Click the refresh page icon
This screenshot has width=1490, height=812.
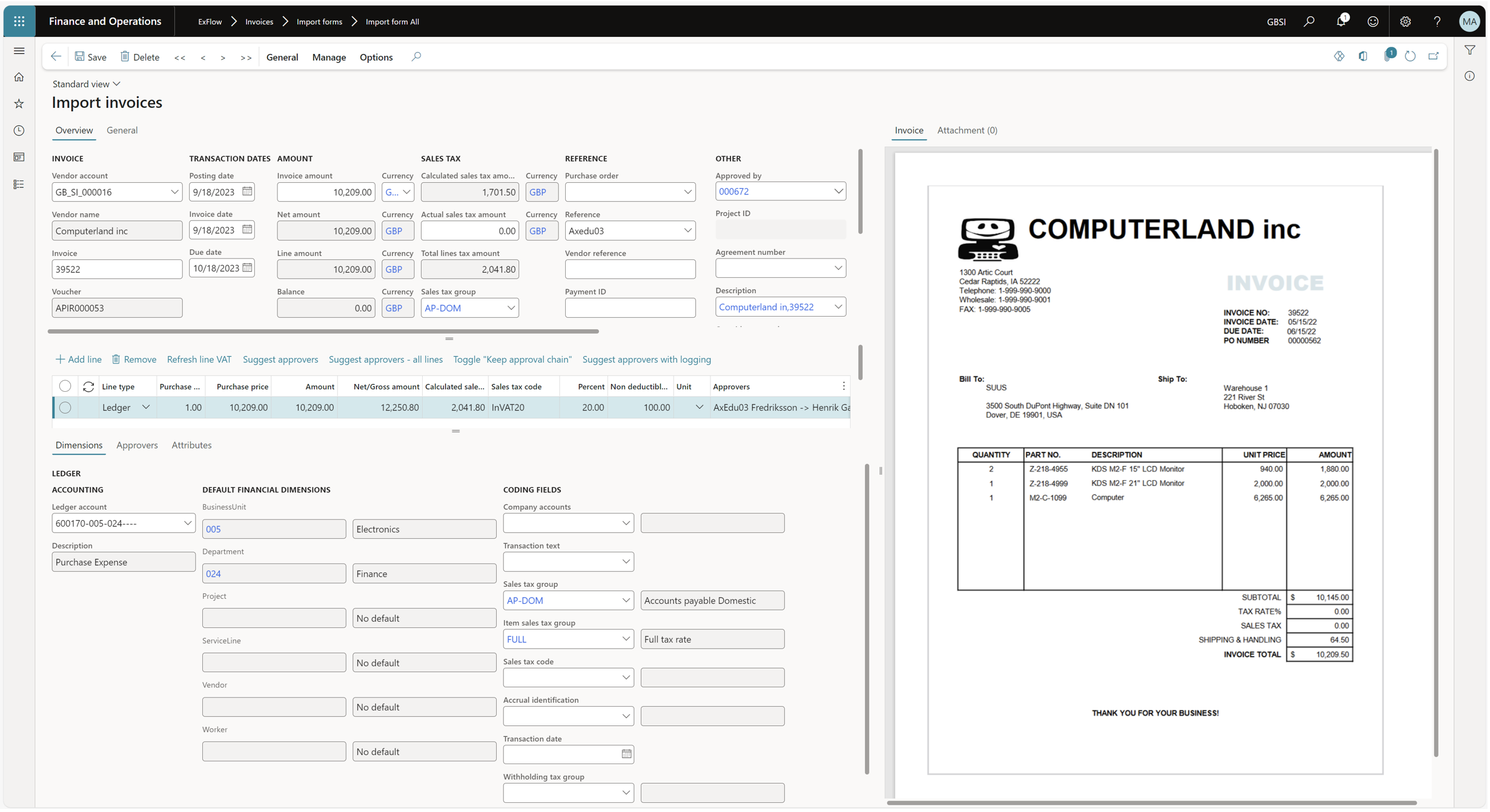coord(1409,56)
